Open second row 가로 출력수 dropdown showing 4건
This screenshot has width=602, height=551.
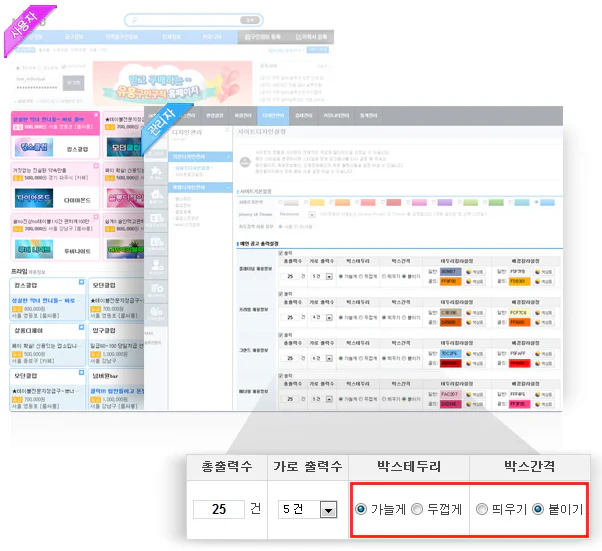[322, 318]
